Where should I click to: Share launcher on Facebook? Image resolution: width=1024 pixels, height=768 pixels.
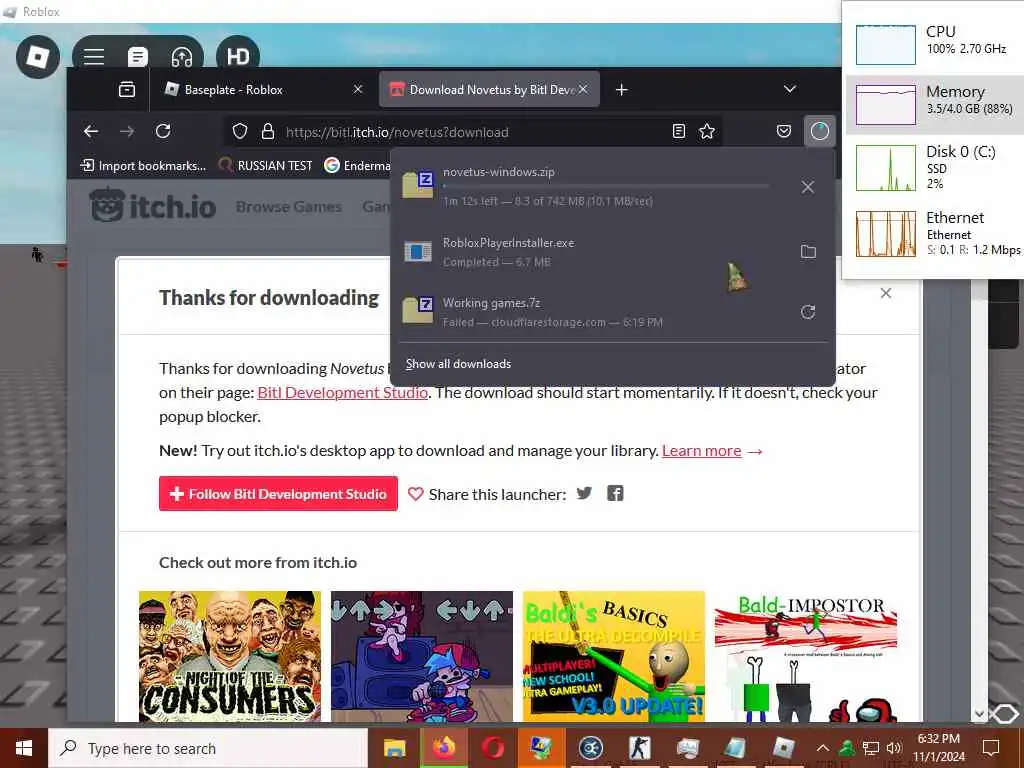(x=615, y=493)
